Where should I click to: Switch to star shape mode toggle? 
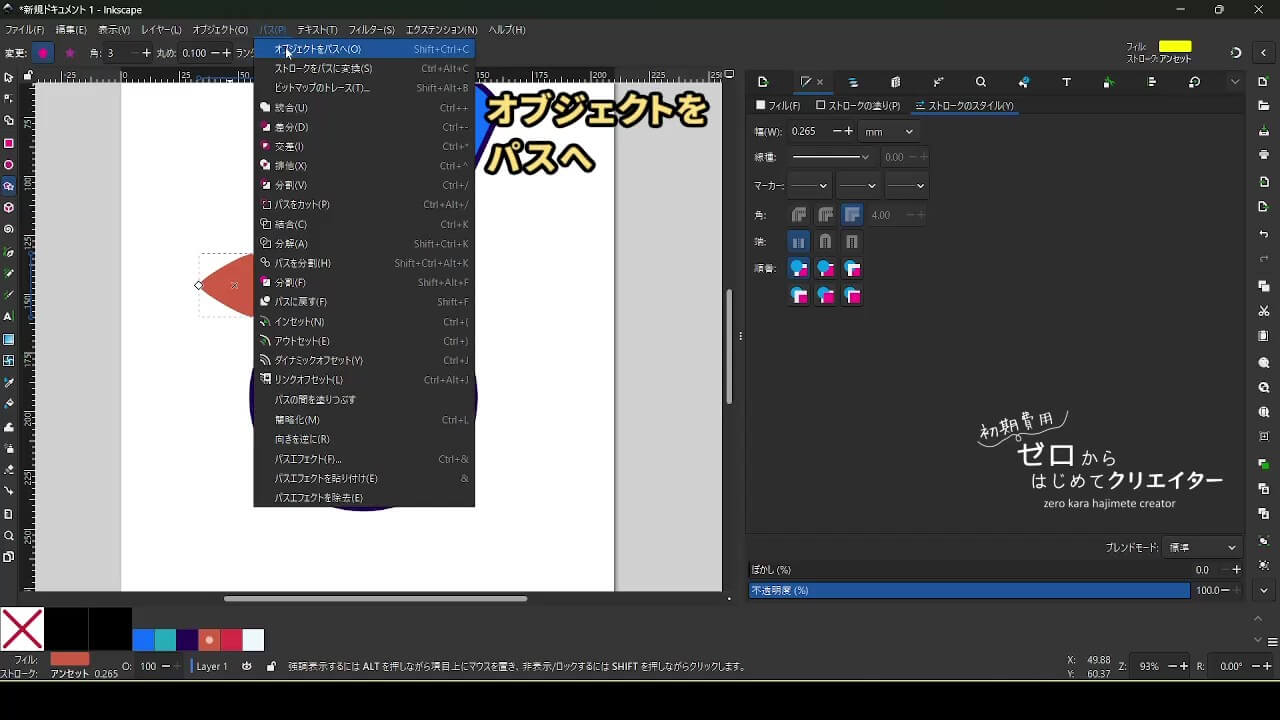[69, 53]
